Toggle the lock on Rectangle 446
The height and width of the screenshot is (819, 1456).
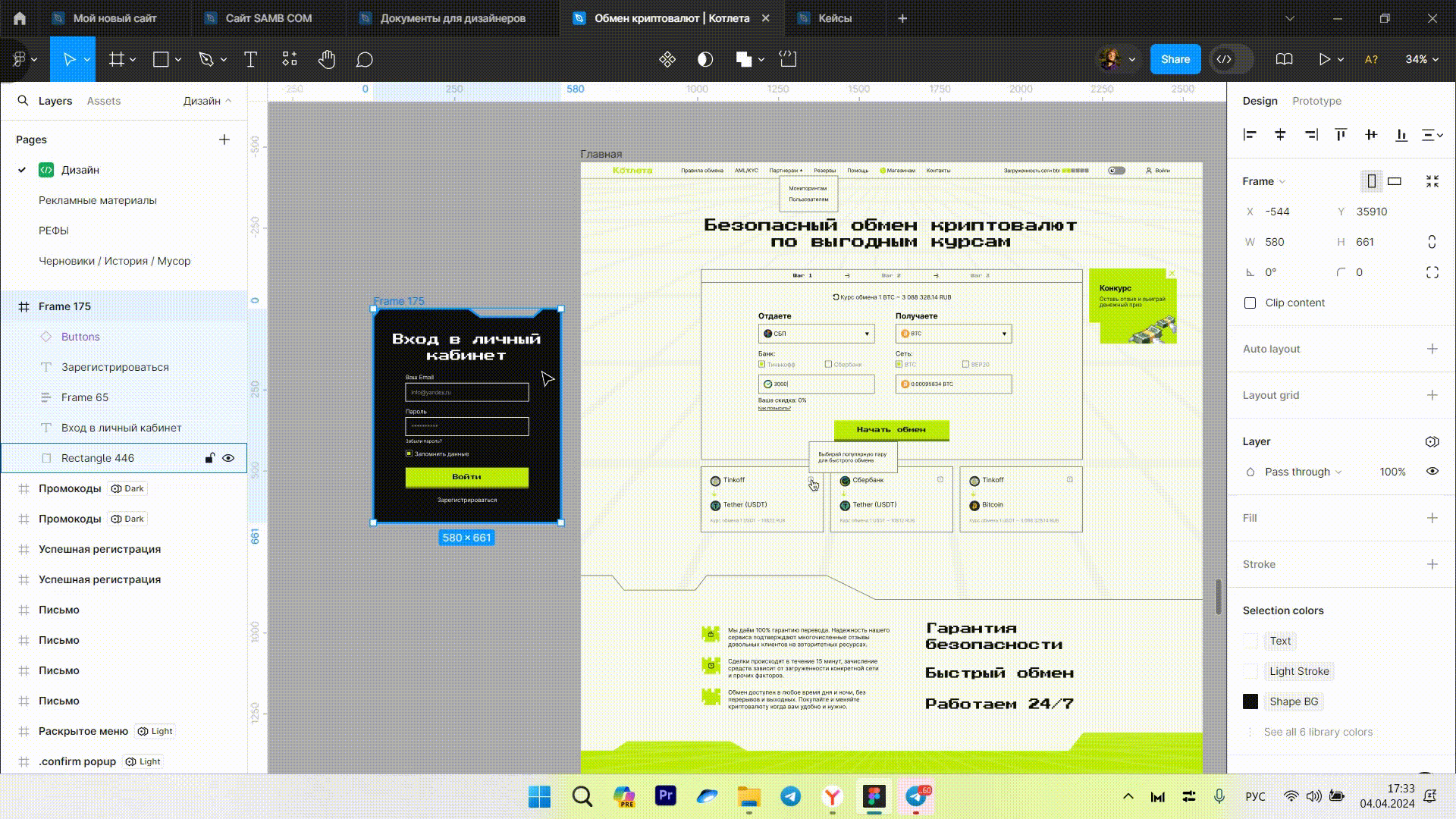[x=209, y=457]
